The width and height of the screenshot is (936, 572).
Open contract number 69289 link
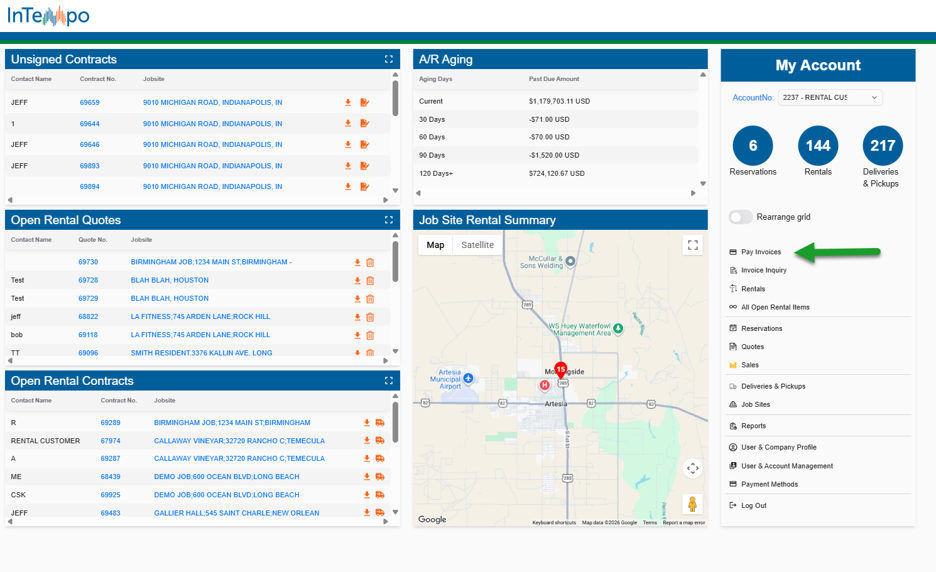(110, 423)
